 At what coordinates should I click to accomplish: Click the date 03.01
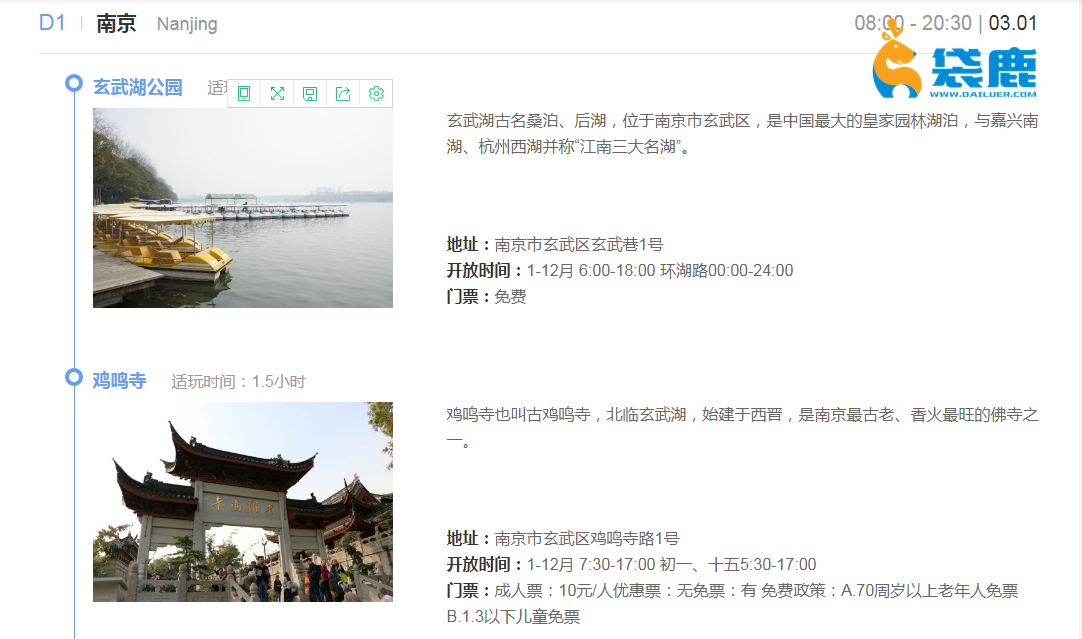click(x=1013, y=23)
